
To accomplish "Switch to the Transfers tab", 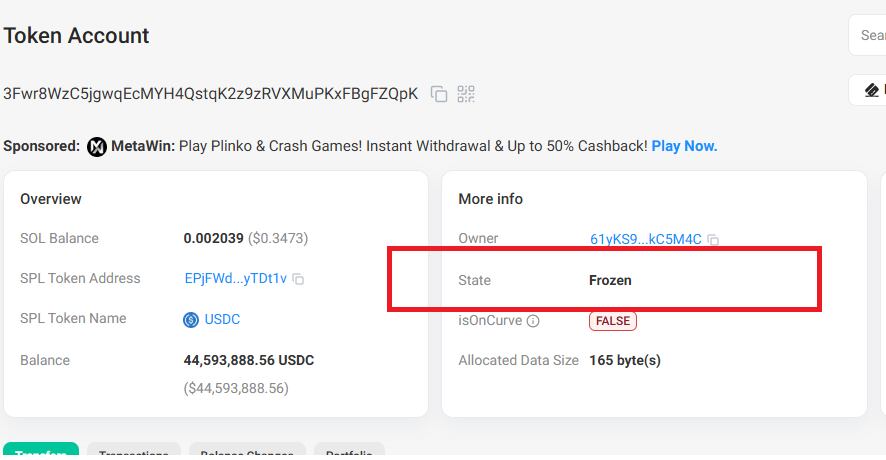I will point(41,451).
